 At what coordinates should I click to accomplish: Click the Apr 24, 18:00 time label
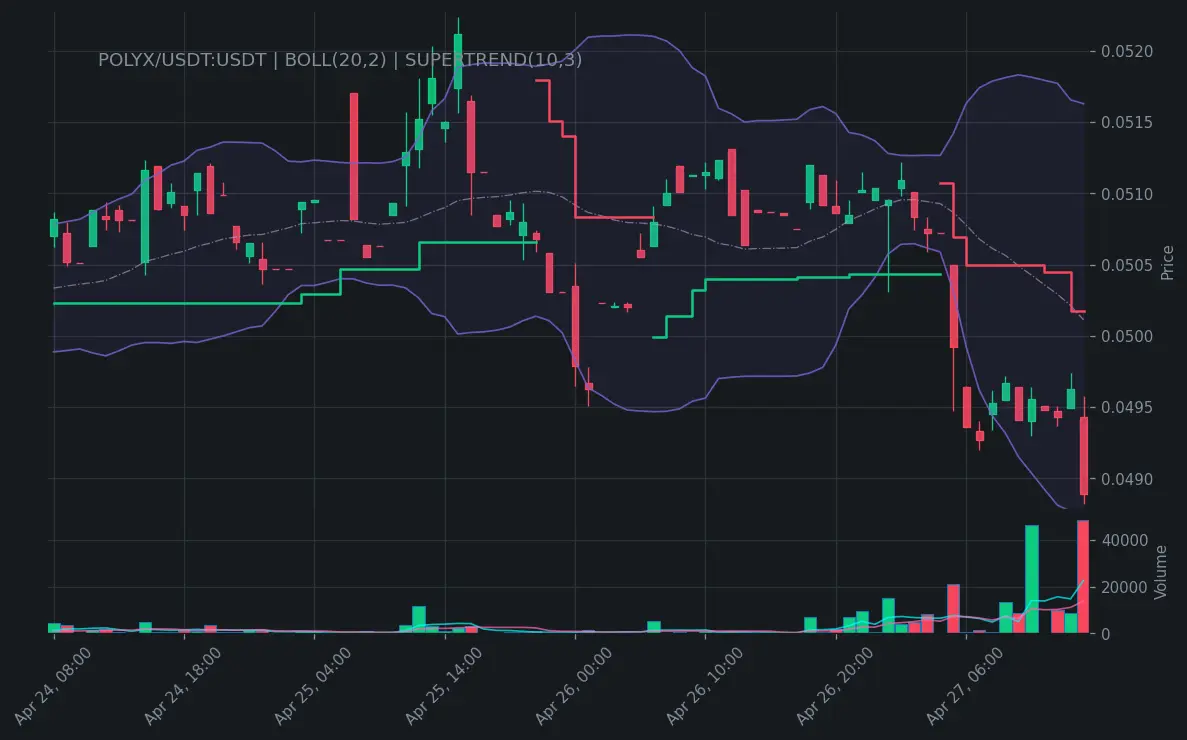182,686
